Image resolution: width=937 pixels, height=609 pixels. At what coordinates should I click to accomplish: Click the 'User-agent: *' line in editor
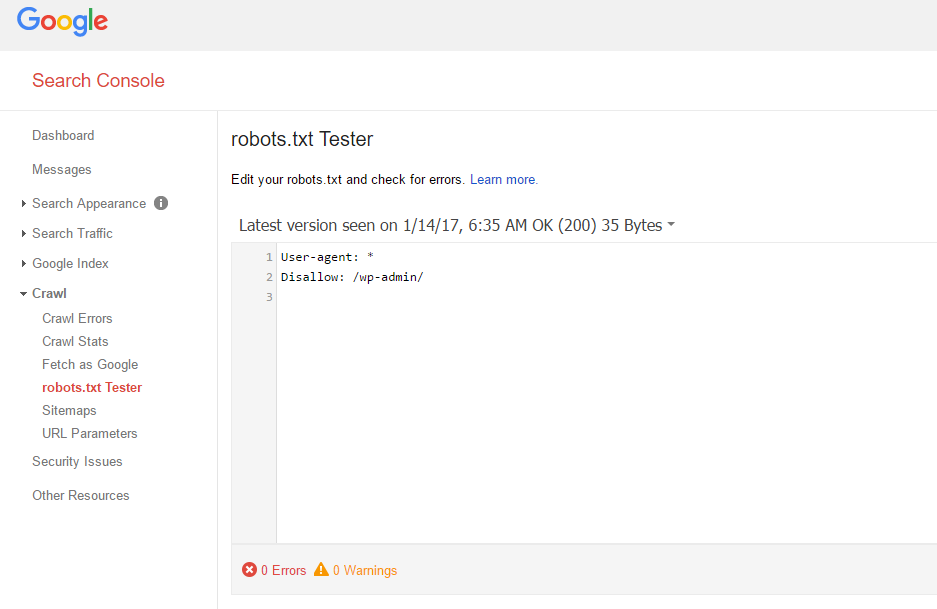[327, 257]
